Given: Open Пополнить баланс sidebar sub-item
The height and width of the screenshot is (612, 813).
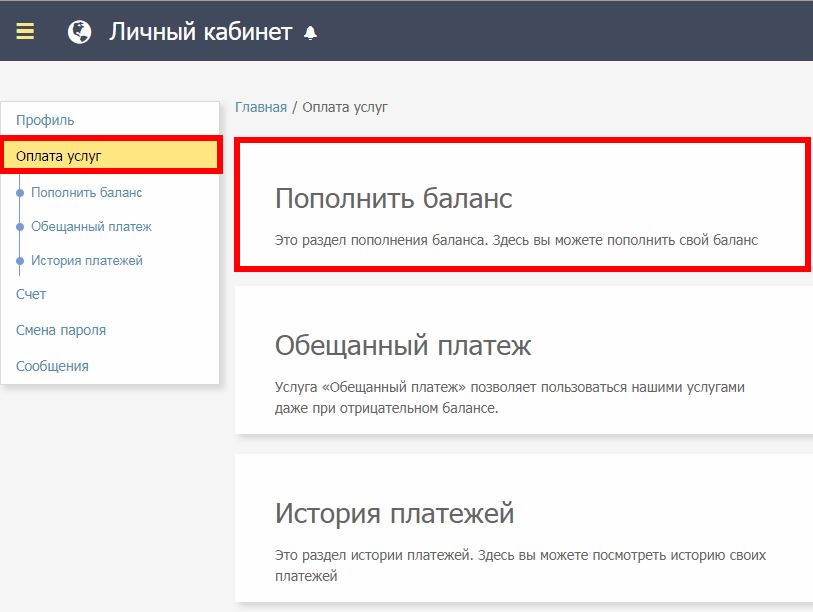Looking at the screenshot, I should (87, 192).
